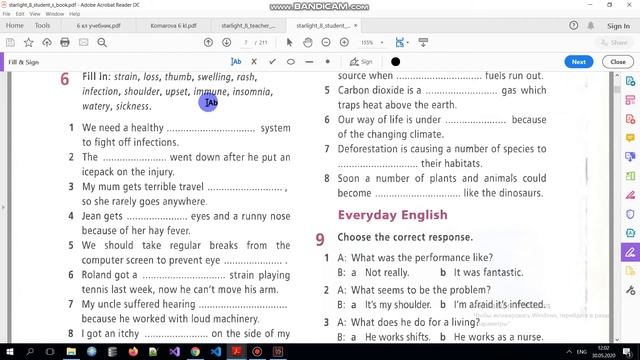Click the cloud upload icon
Screen dimensions: 640x360
47,42
